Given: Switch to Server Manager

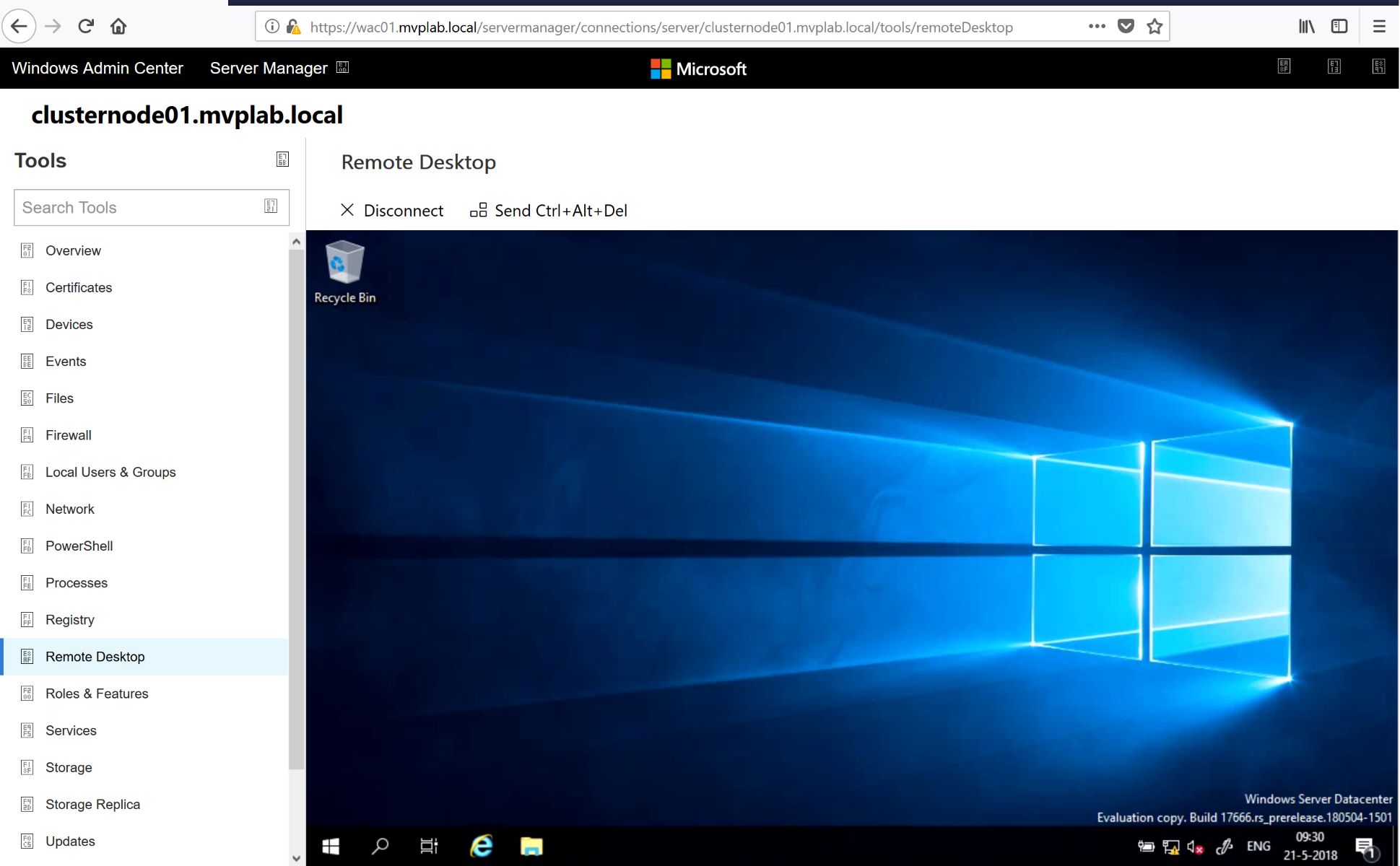Looking at the screenshot, I should click(x=269, y=68).
